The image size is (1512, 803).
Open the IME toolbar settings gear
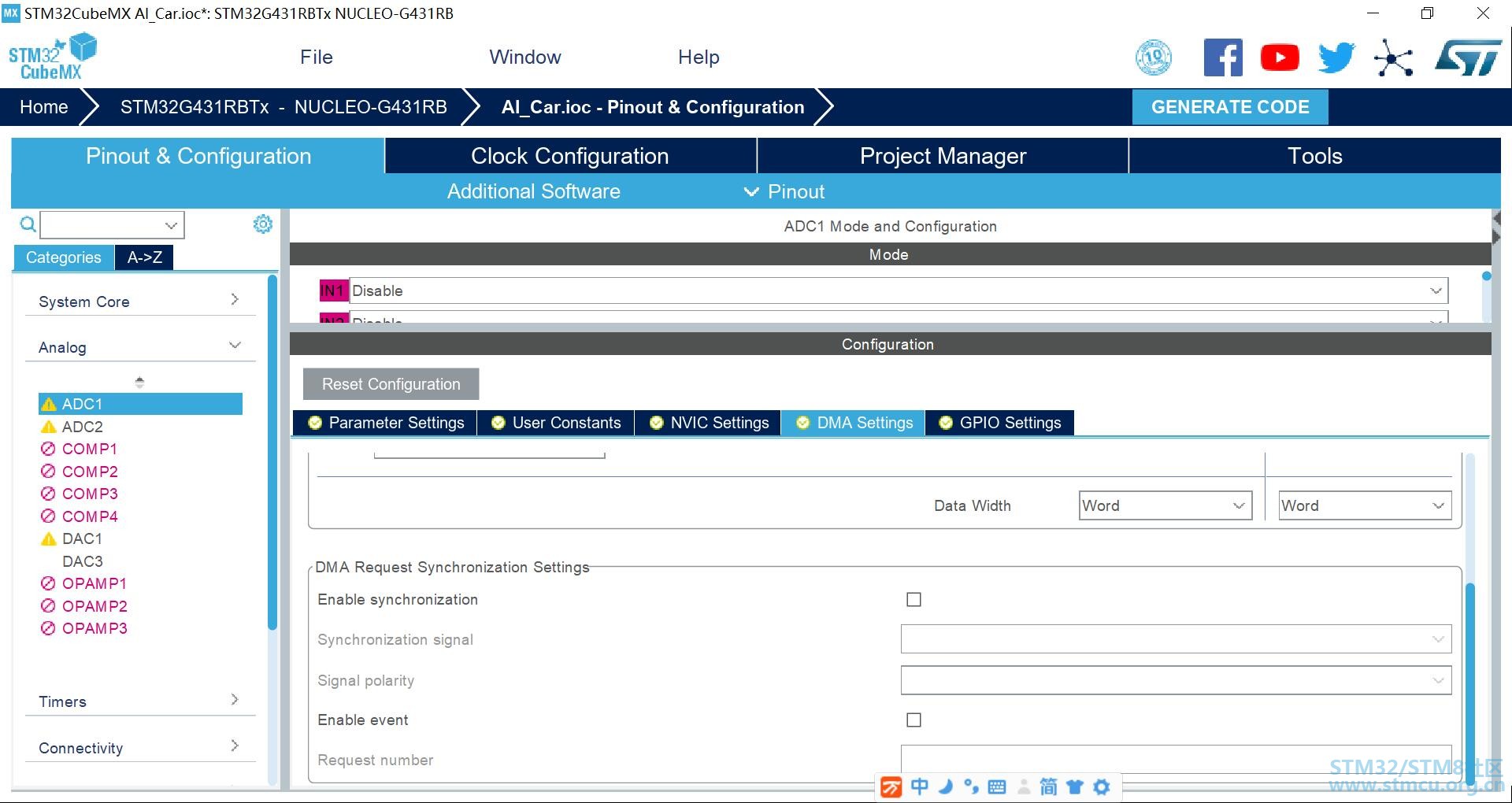[x=1102, y=786]
